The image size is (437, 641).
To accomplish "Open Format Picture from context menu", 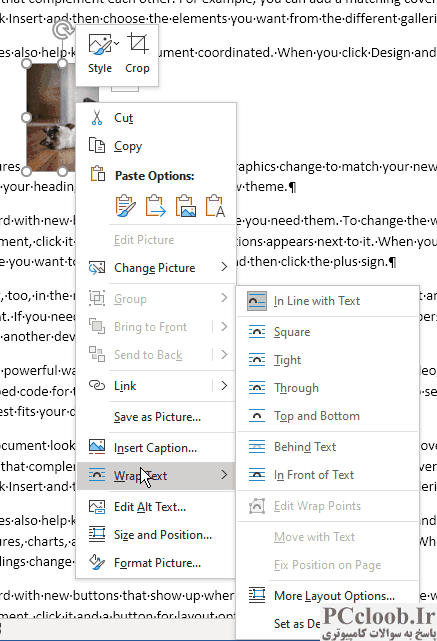I will (x=156, y=563).
